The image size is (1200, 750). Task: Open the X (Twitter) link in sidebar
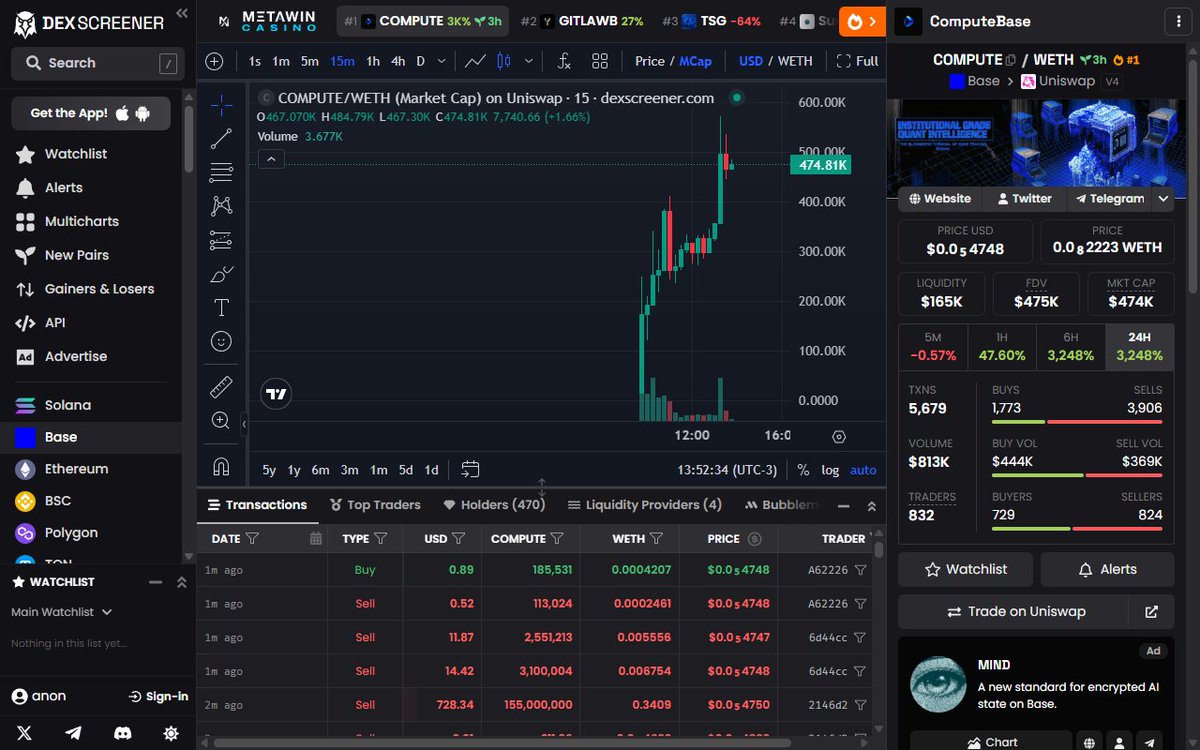[x=25, y=733]
